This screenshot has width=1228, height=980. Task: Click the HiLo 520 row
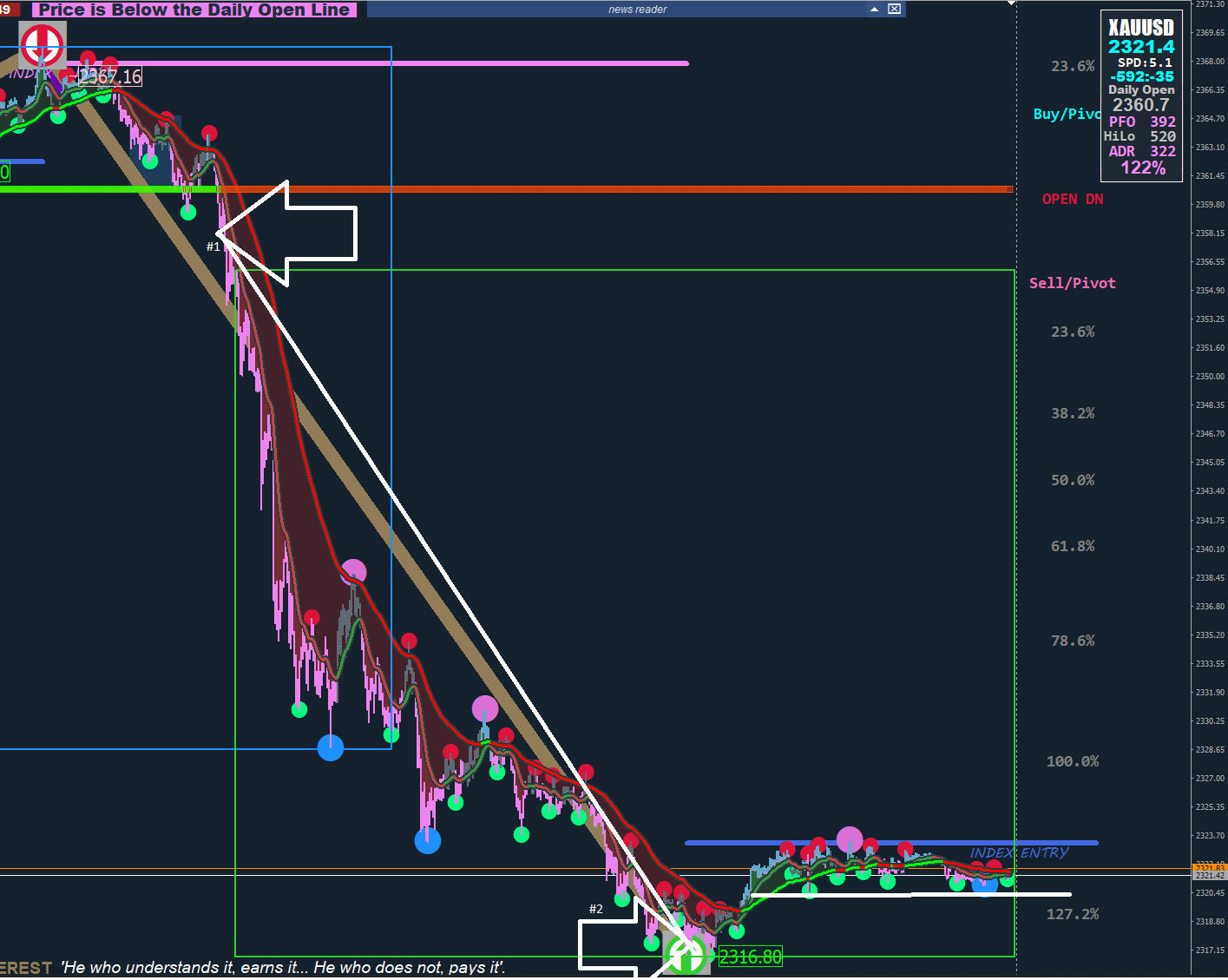[1140, 136]
